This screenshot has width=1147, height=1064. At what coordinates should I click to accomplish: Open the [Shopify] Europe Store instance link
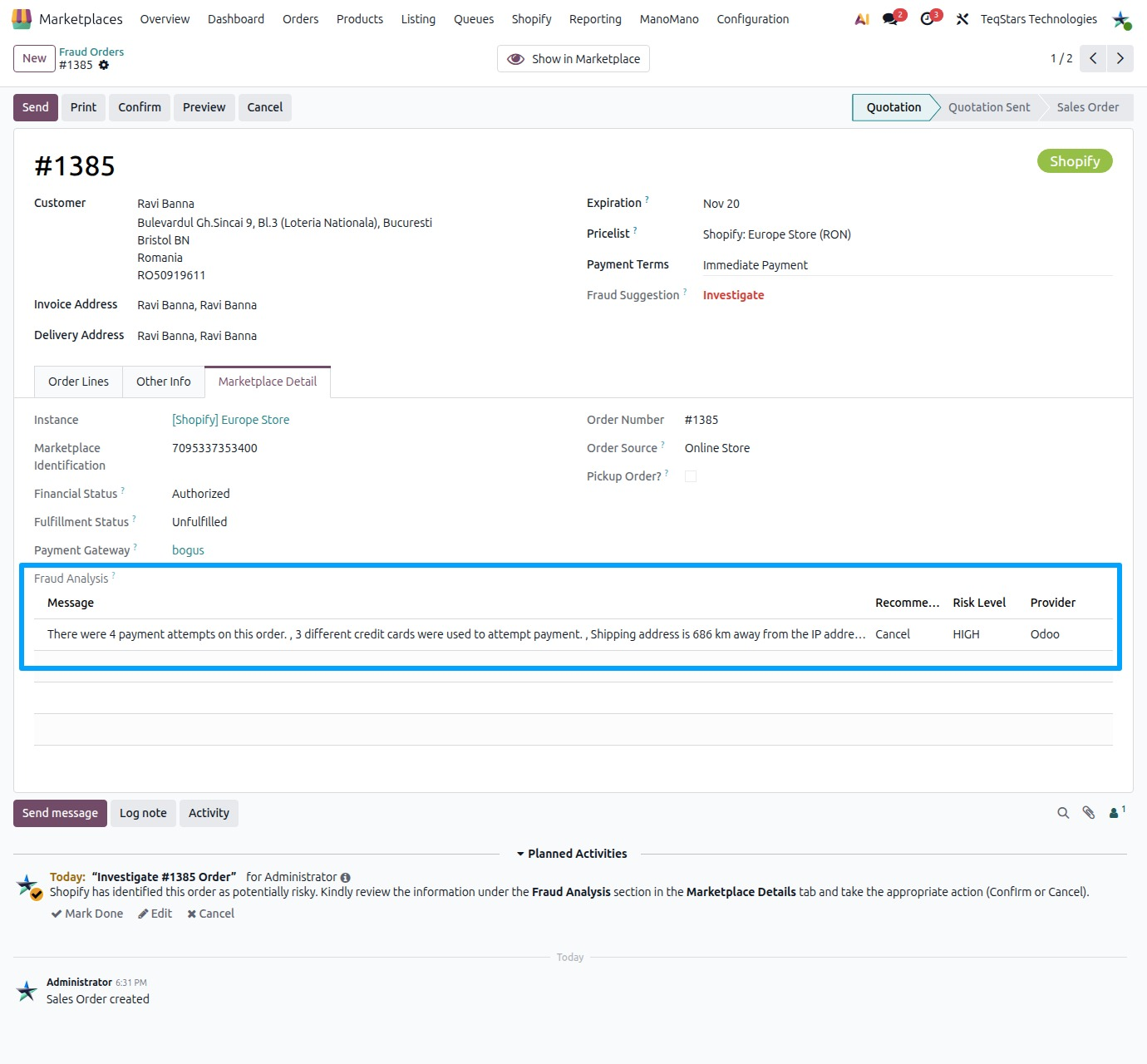click(x=231, y=420)
